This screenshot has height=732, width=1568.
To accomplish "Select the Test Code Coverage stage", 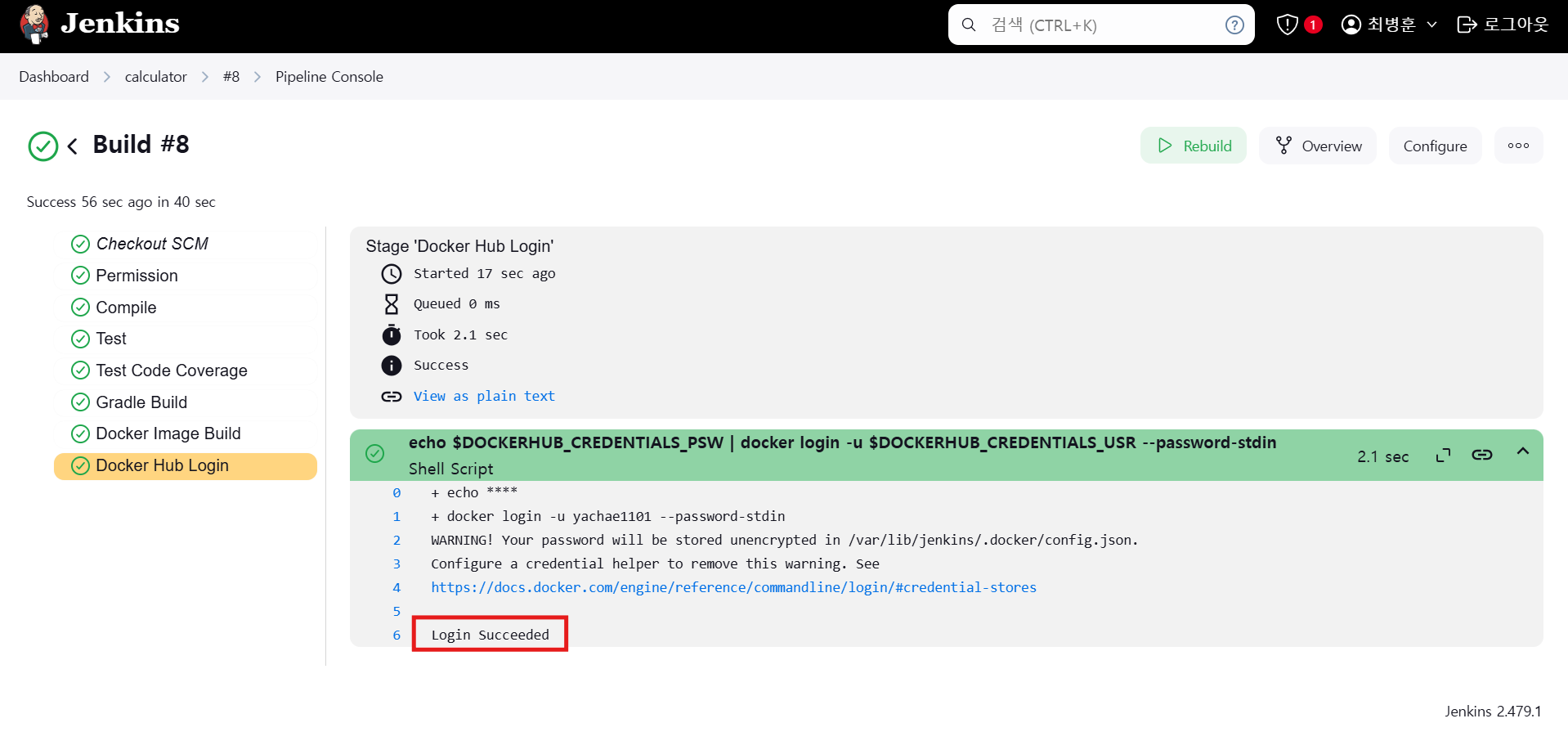I will pos(185,370).
